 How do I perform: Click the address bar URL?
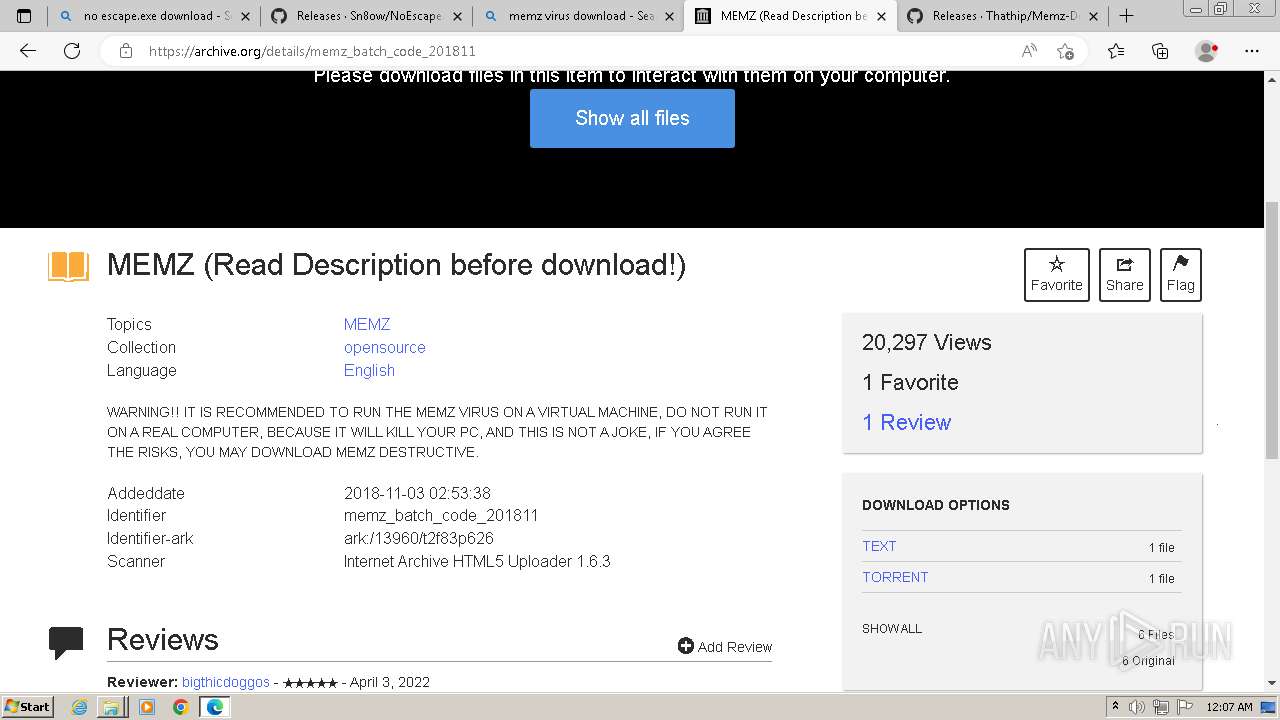click(x=312, y=51)
